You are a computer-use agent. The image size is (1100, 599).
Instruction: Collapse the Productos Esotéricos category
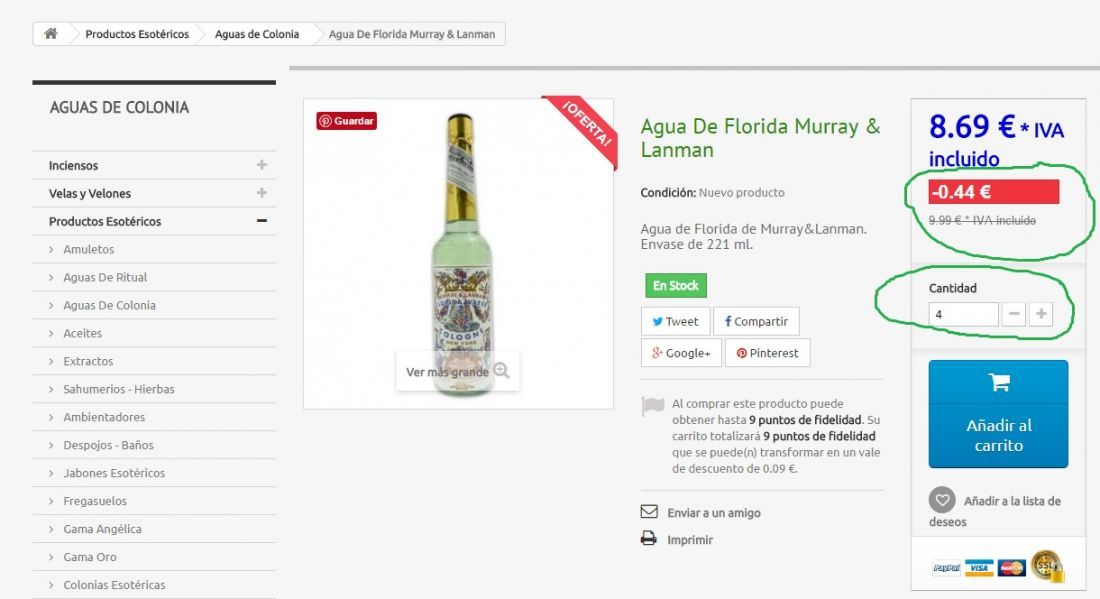point(262,221)
